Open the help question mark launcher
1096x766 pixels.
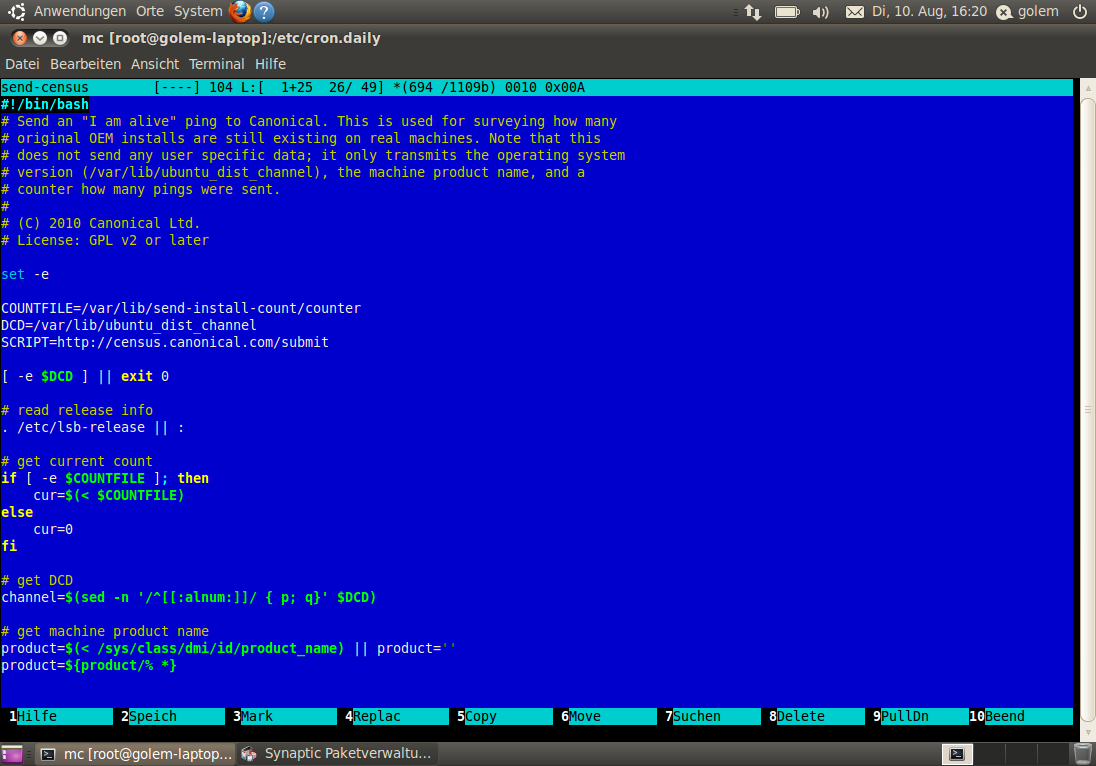[264, 11]
